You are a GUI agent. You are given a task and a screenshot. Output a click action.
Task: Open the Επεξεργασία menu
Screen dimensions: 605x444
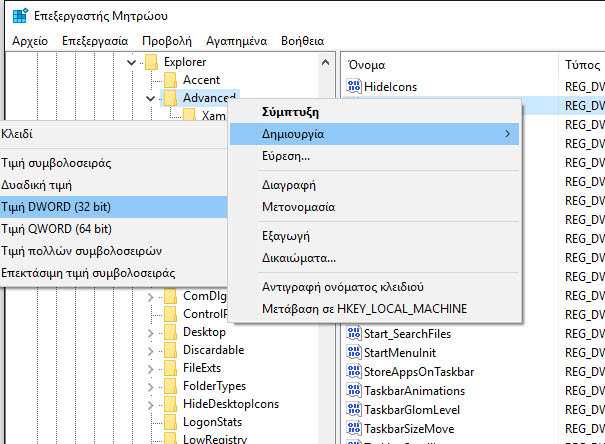[x=95, y=41]
